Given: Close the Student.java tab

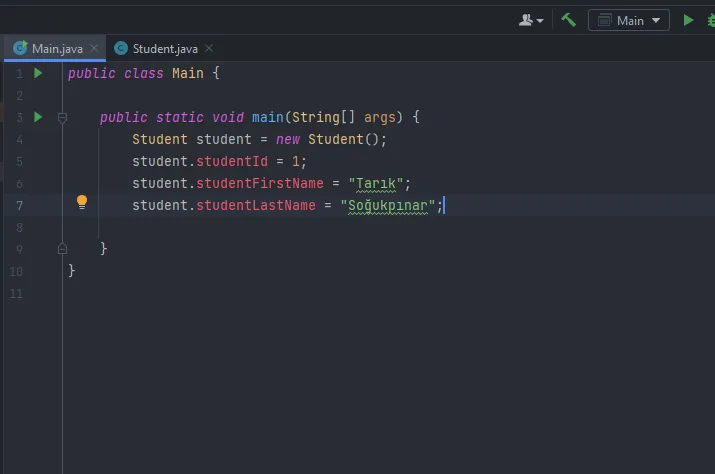Looking at the screenshot, I should point(209,48).
